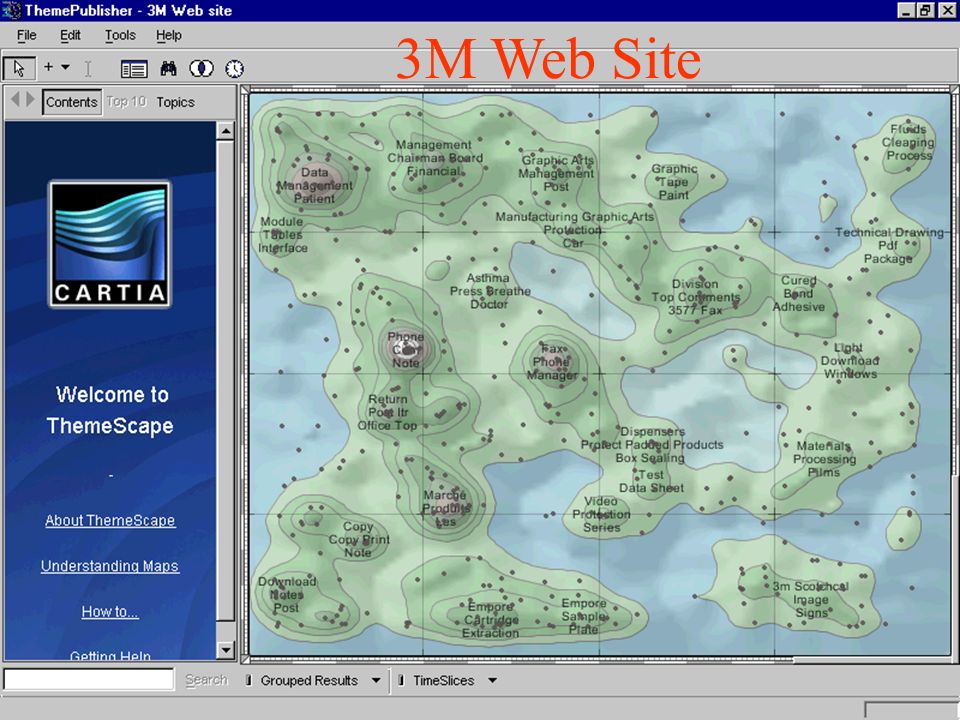Click the Technical Drawing Pdf Package label
Viewport: 960px width, 720px height.
point(889,246)
